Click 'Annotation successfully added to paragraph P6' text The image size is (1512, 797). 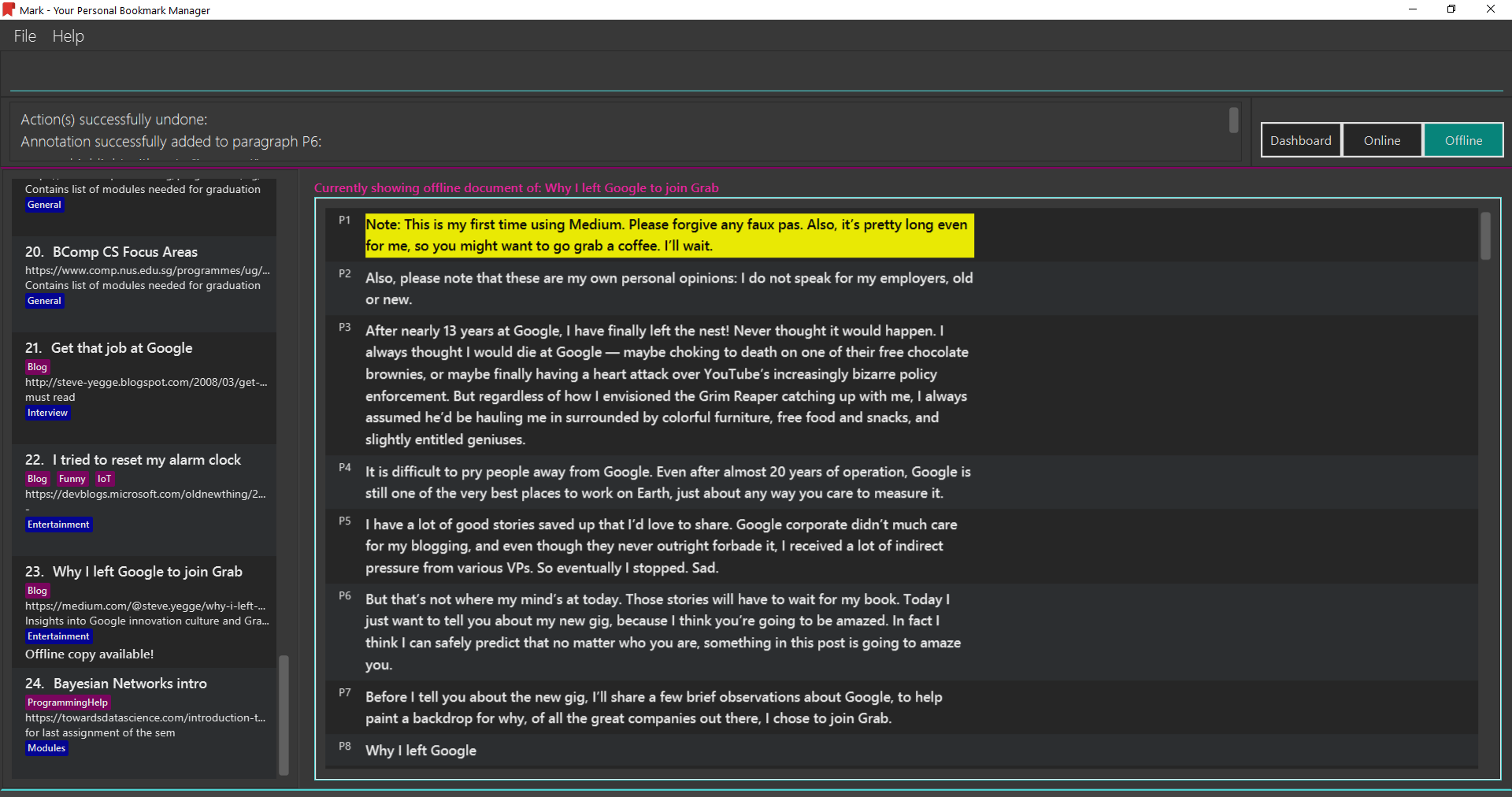(x=171, y=142)
